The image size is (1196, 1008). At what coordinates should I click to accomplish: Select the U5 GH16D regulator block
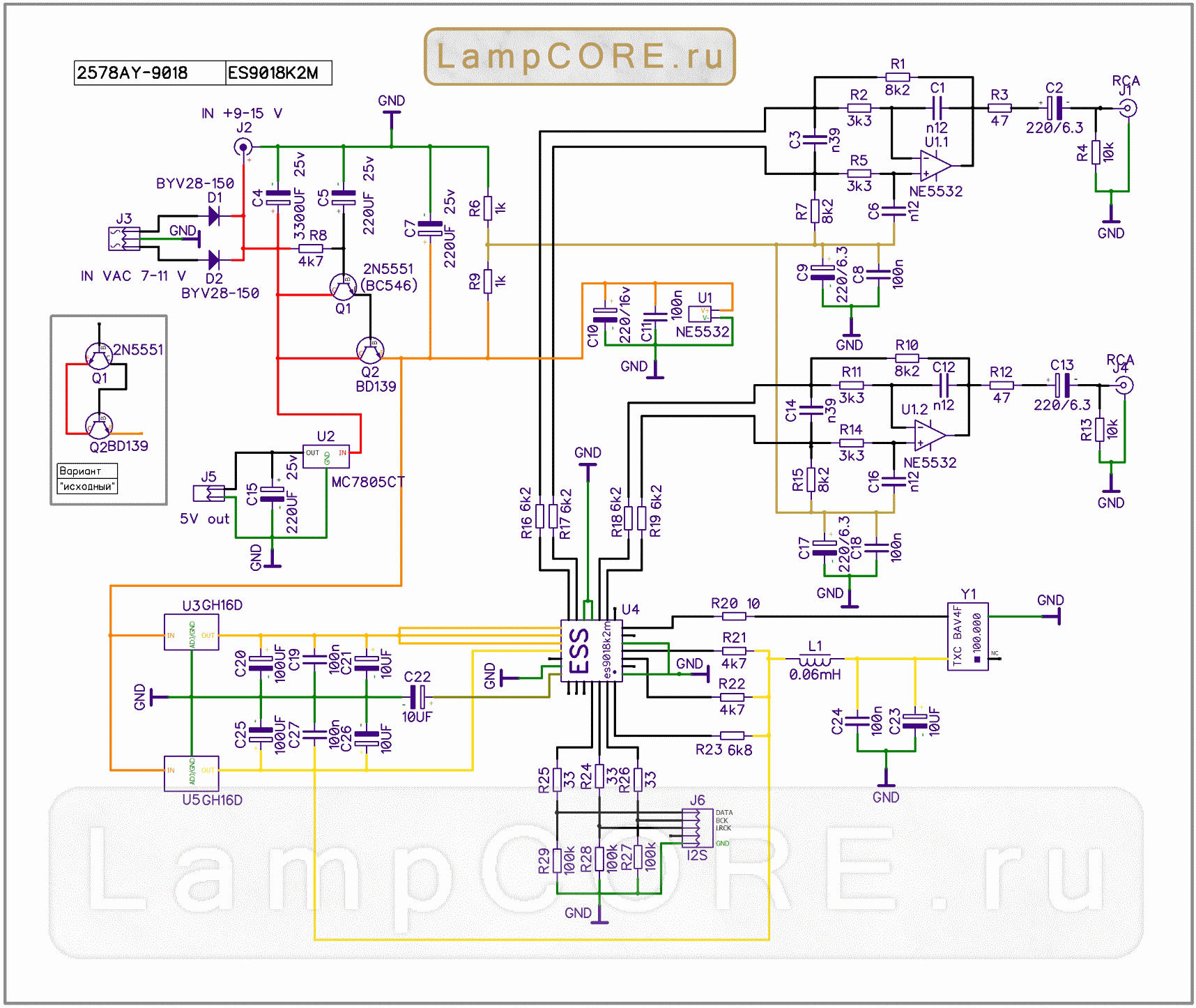point(191,773)
